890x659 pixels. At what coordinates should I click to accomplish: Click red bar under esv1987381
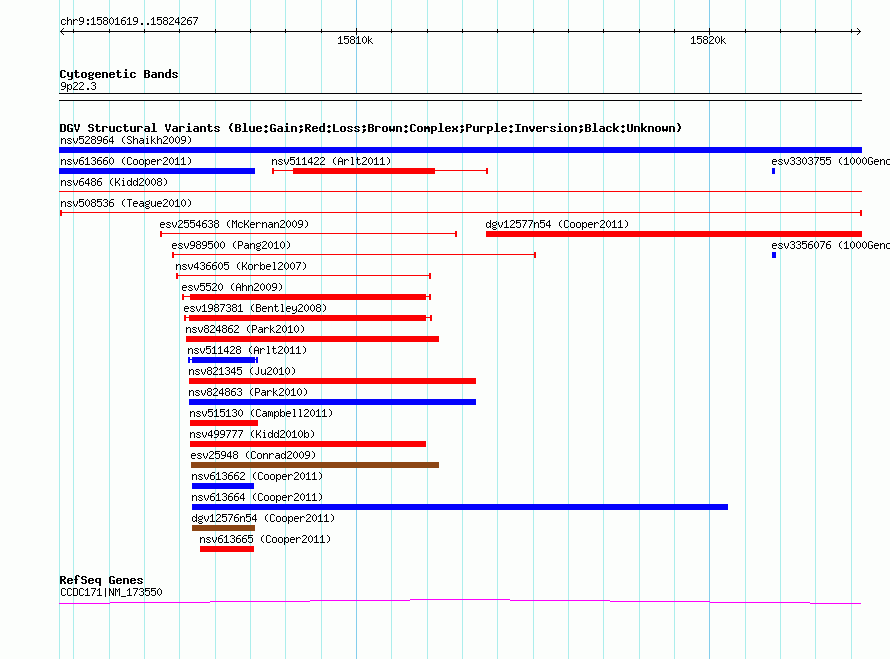(x=307, y=318)
